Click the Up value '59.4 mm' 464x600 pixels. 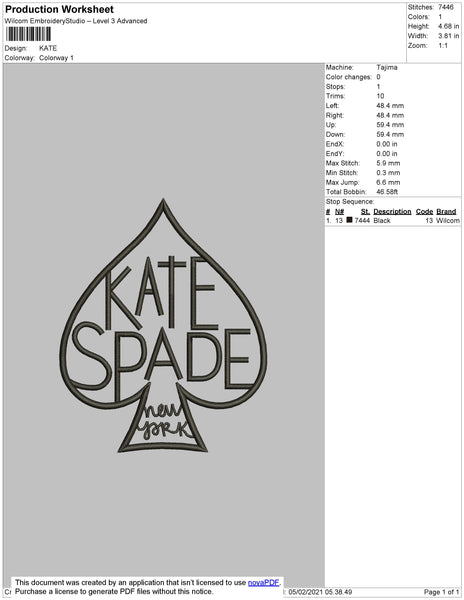pos(390,125)
